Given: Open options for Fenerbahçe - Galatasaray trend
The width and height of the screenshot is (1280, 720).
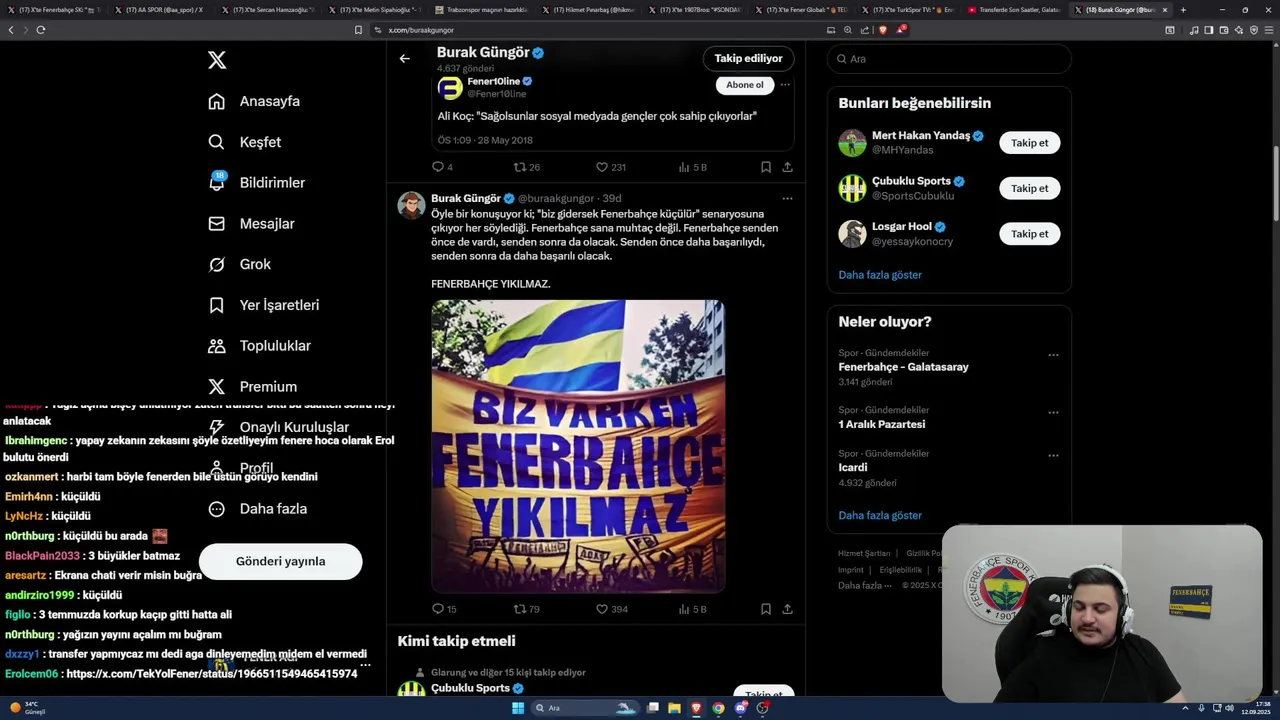Looking at the screenshot, I should tap(1053, 355).
